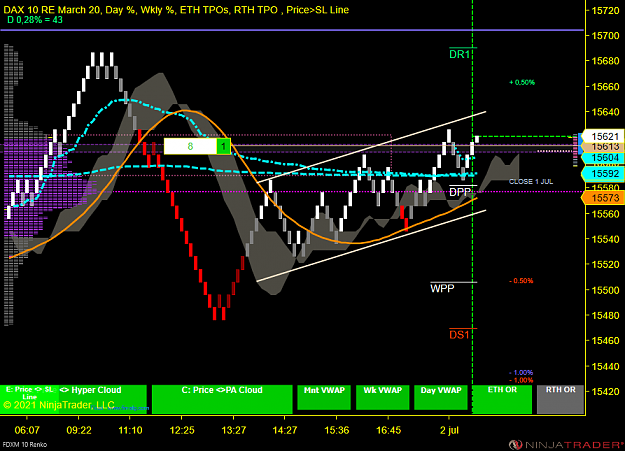This screenshot has width=625, height=451.
Task: Toggle the C: Price <>PA Cloud button
Action: [x=222, y=399]
